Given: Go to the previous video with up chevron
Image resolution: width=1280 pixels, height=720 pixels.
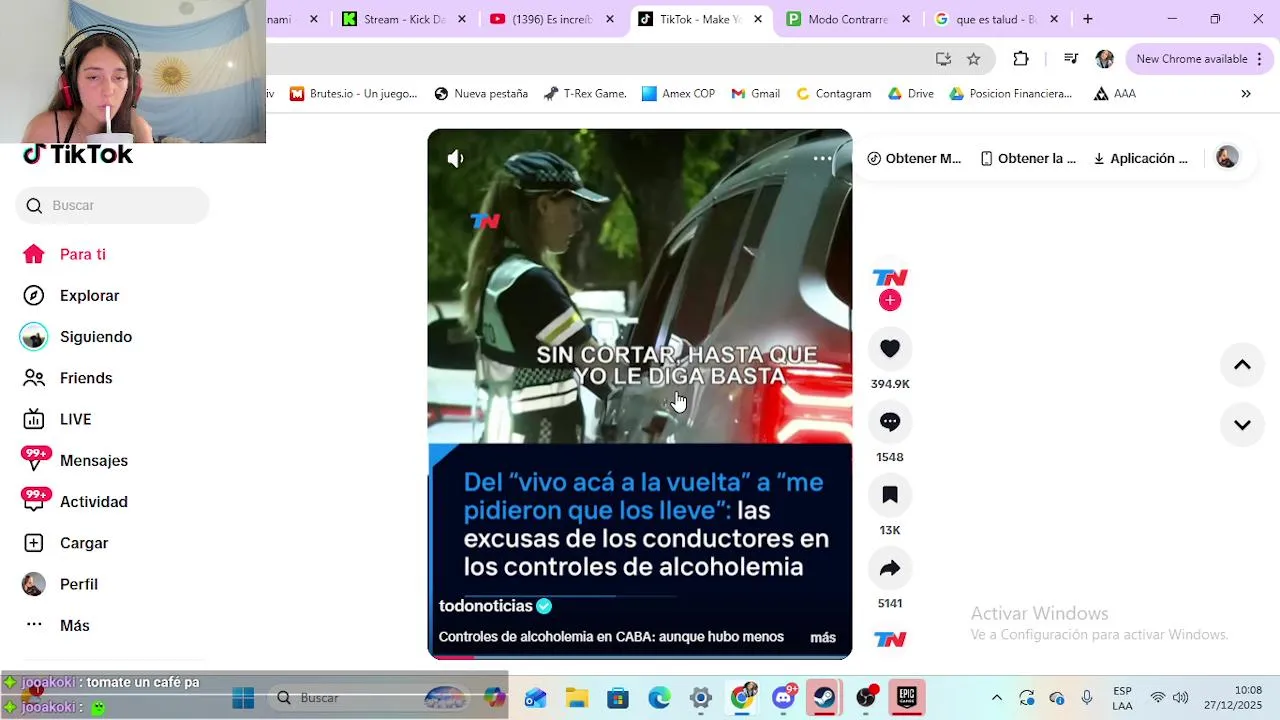Looking at the screenshot, I should pos(1242,365).
